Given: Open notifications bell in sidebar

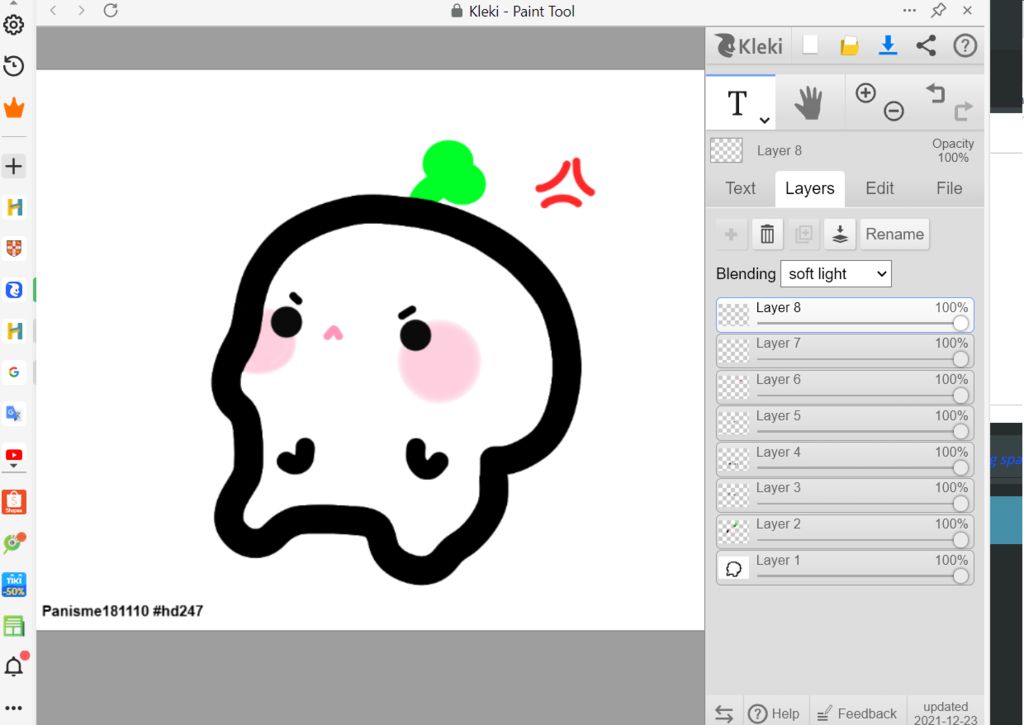Looking at the screenshot, I should coord(15,665).
